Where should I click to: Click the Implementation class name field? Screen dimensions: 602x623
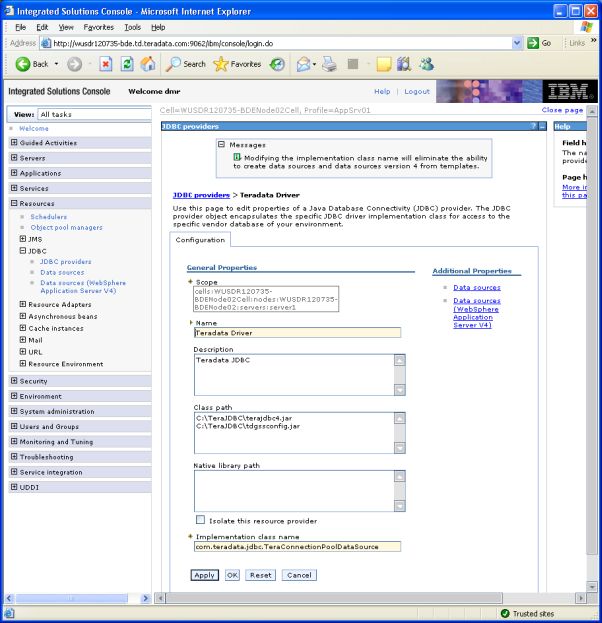point(297,546)
